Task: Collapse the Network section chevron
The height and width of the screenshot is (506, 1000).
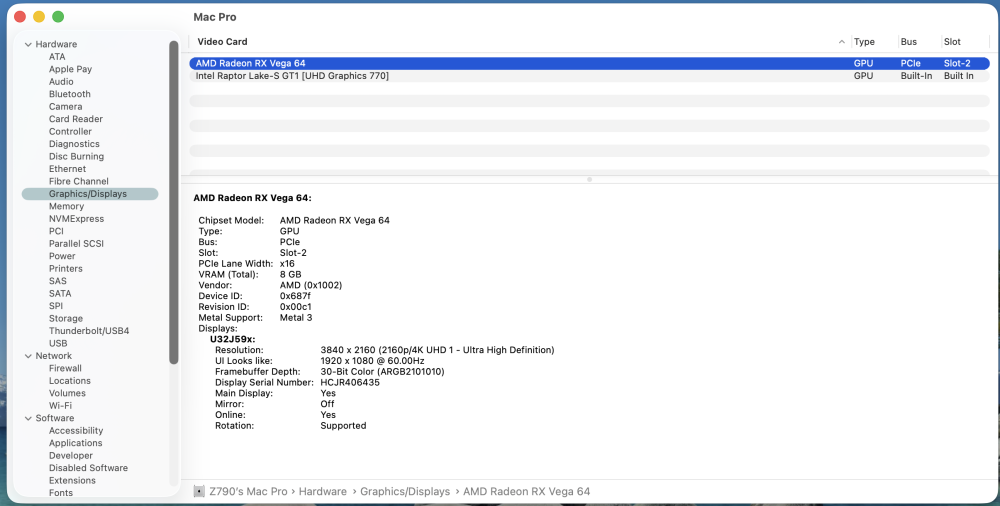Action: (28, 356)
